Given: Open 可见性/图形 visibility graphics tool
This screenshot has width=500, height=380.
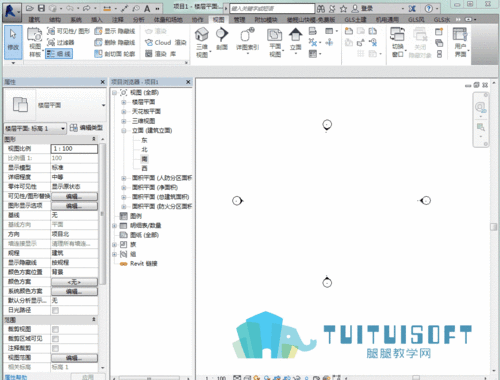Looking at the screenshot, I should [x=68, y=31].
